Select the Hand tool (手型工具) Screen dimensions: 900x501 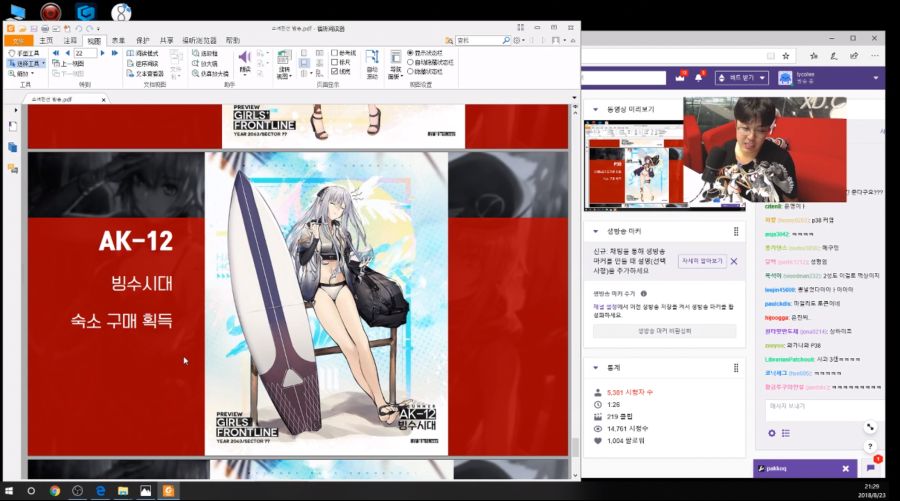(24, 53)
